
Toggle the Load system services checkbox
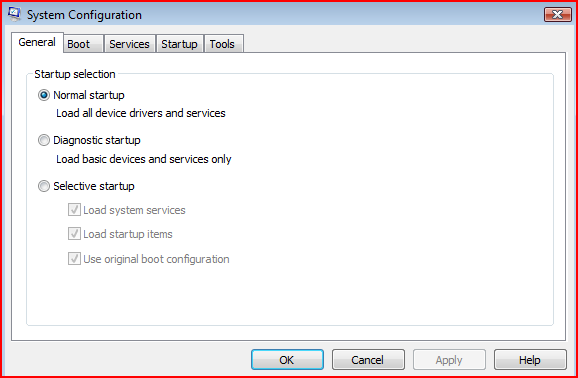(x=74, y=210)
